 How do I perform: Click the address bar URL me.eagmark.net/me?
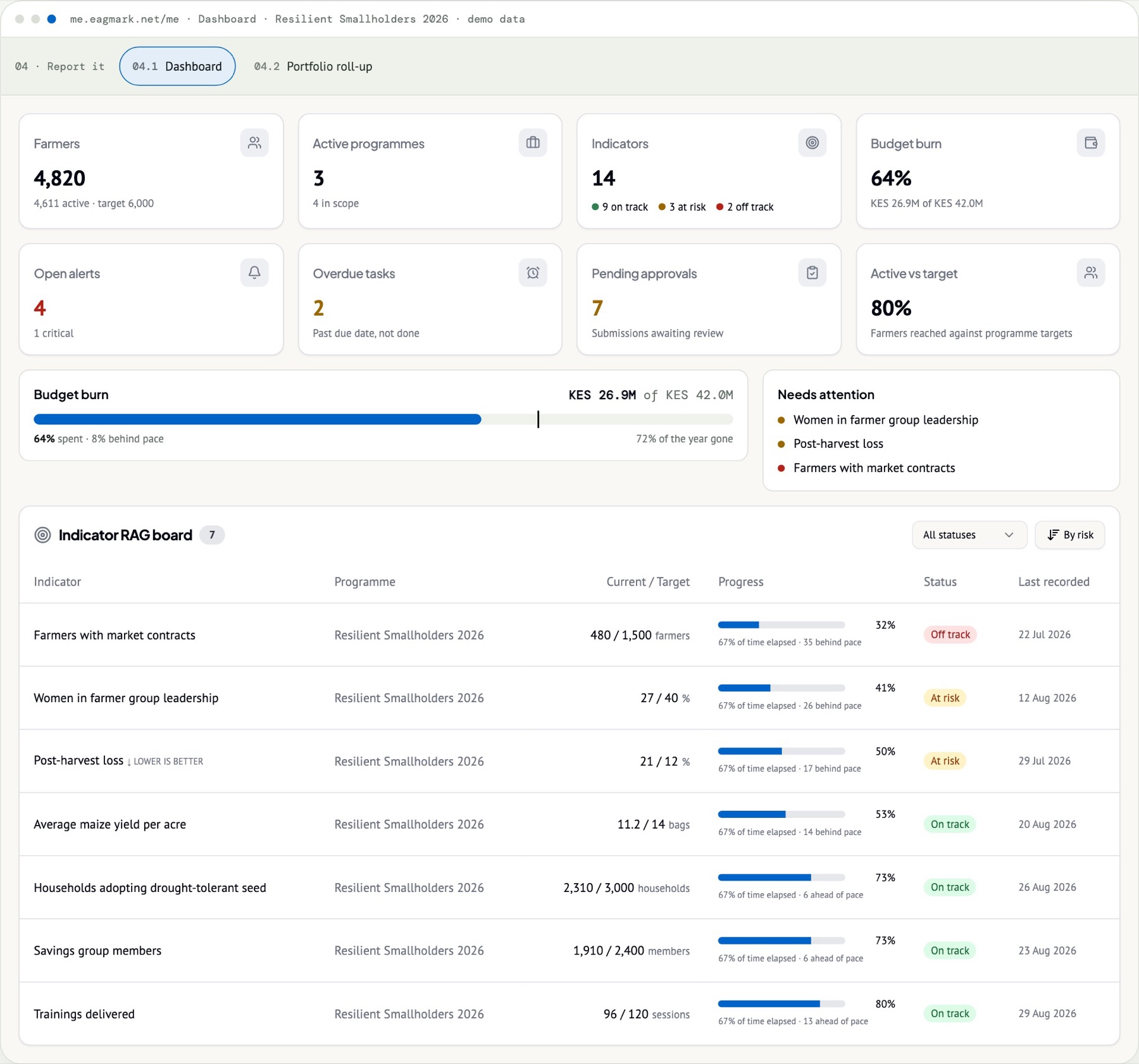pyautogui.click(x=124, y=19)
